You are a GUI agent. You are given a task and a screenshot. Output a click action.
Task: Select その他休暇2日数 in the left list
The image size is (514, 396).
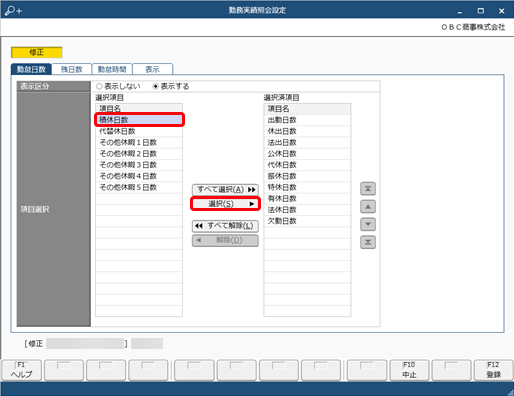[x=139, y=154]
